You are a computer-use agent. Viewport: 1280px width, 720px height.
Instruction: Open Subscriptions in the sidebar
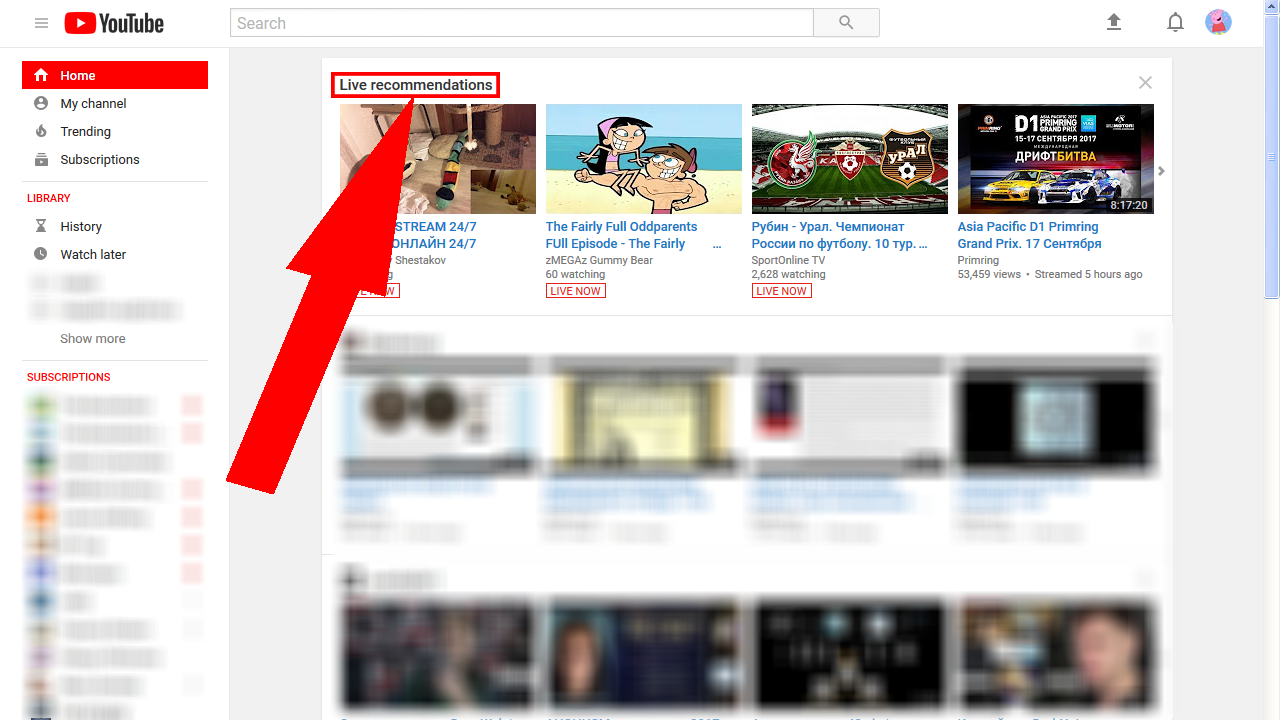[115, 159]
